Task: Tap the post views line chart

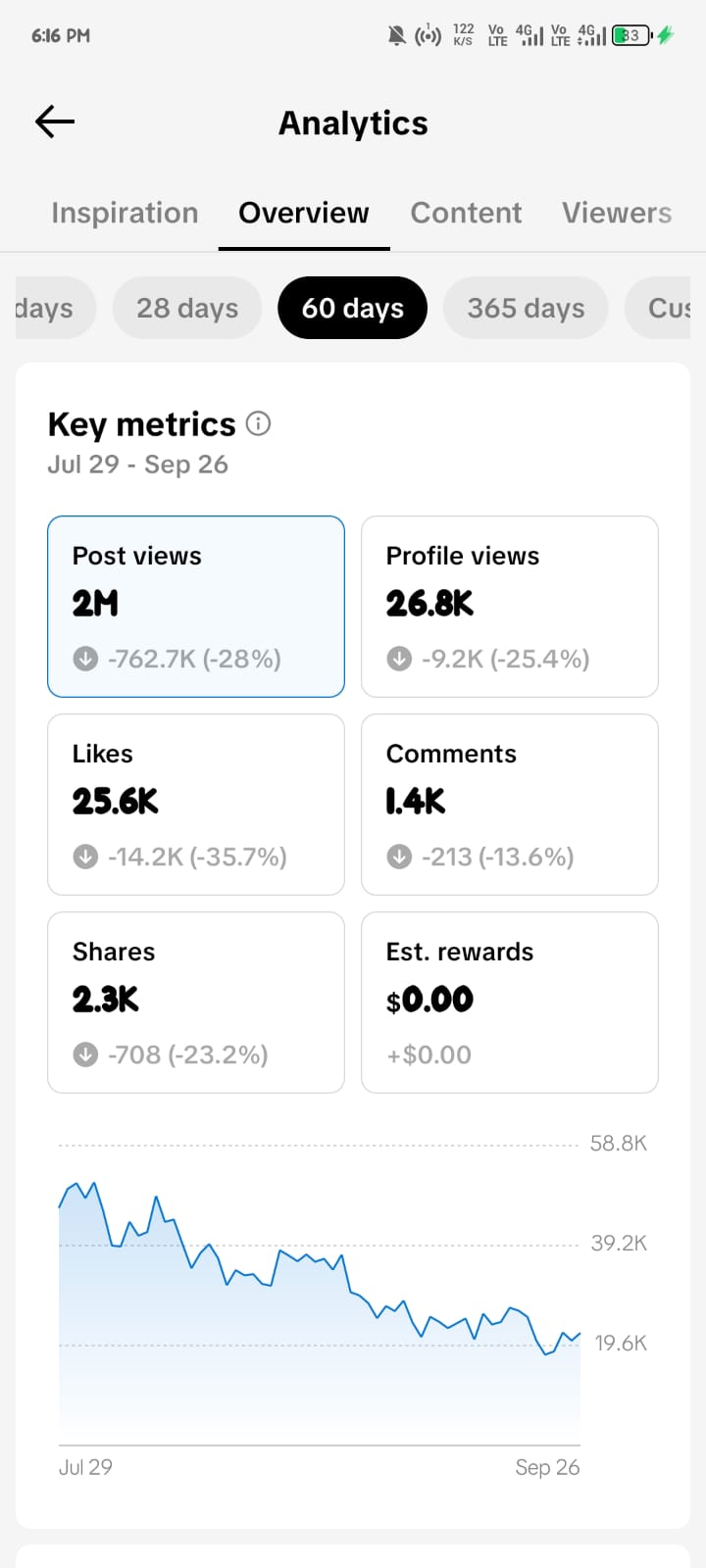Action: [x=320, y=1294]
